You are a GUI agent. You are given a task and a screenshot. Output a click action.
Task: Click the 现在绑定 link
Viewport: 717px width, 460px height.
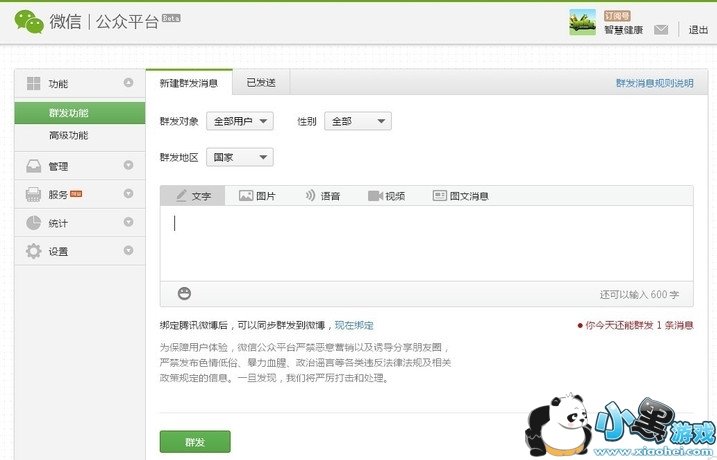pos(354,326)
